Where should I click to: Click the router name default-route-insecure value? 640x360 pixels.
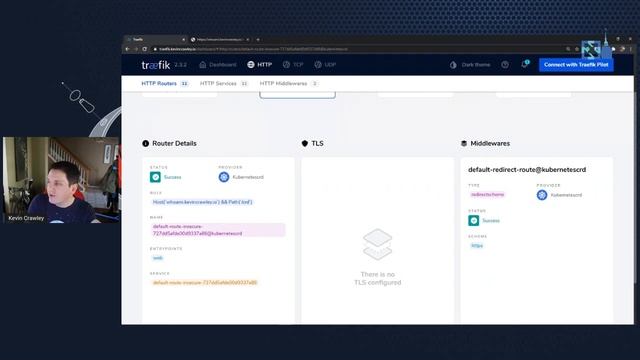[218, 230]
